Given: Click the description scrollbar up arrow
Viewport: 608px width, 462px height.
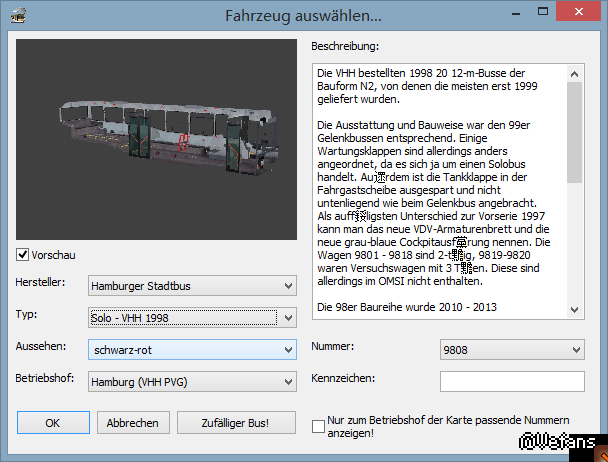Looking at the screenshot, I should click(574, 73).
